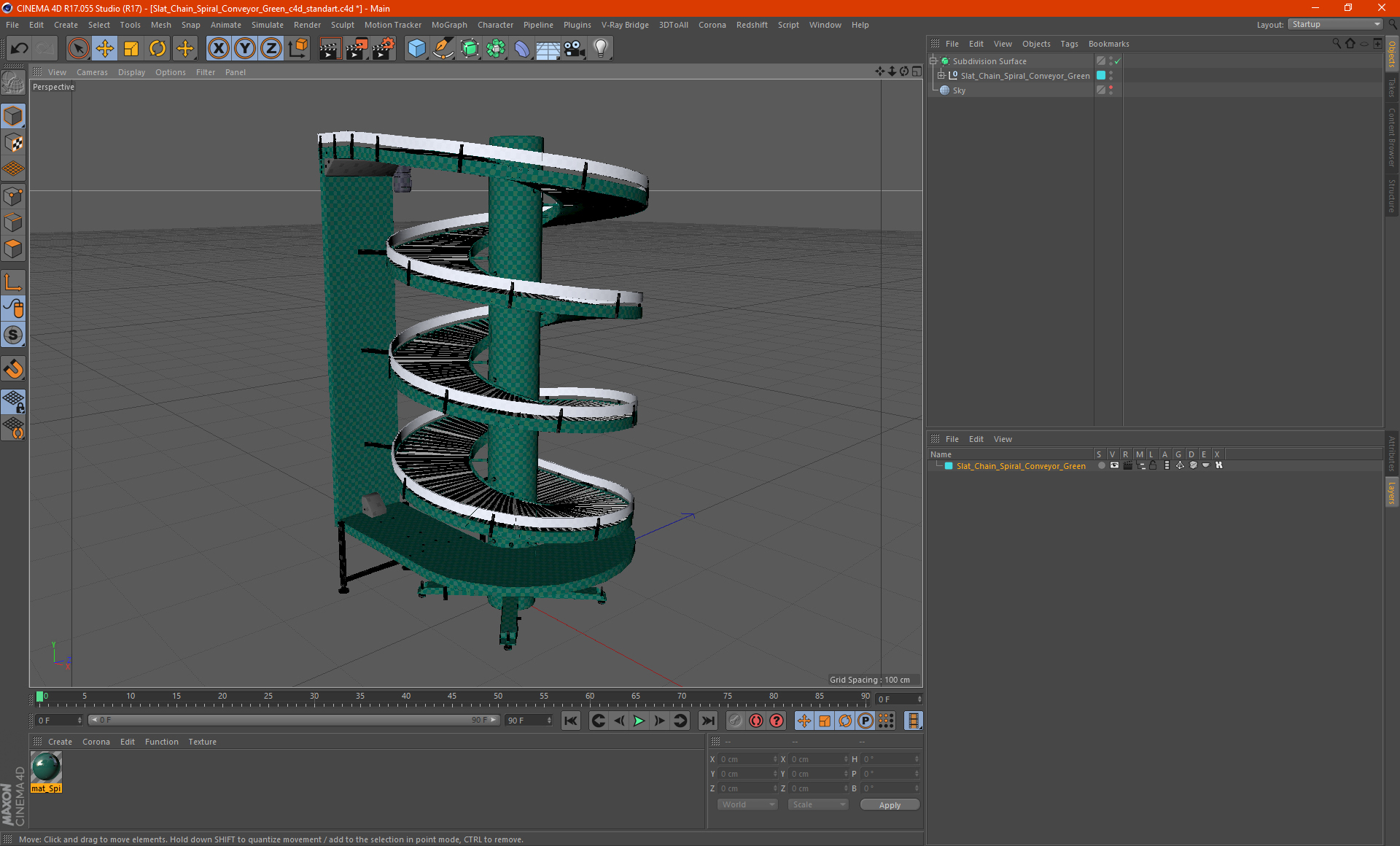
Task: Add a Light object
Action: (x=601, y=48)
